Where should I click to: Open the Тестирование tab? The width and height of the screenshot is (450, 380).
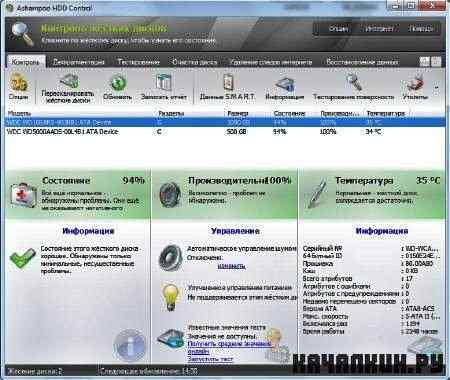[139, 62]
